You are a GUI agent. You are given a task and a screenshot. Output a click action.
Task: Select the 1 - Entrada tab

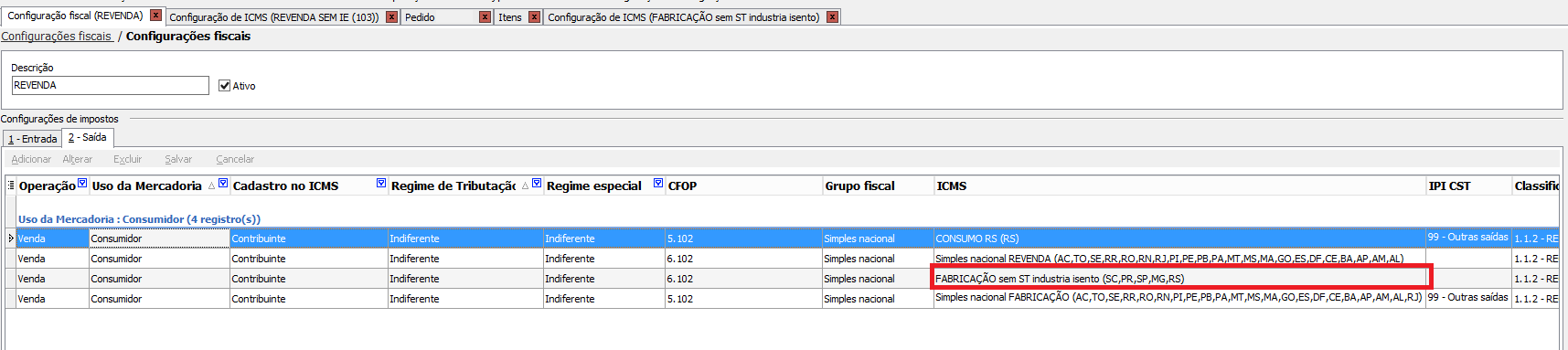tap(33, 139)
